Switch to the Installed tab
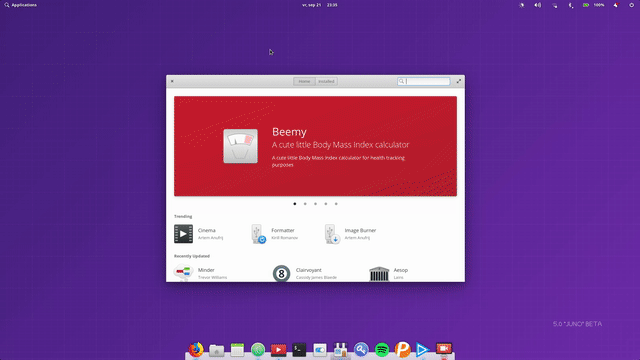The height and width of the screenshot is (360, 640). [326, 81]
